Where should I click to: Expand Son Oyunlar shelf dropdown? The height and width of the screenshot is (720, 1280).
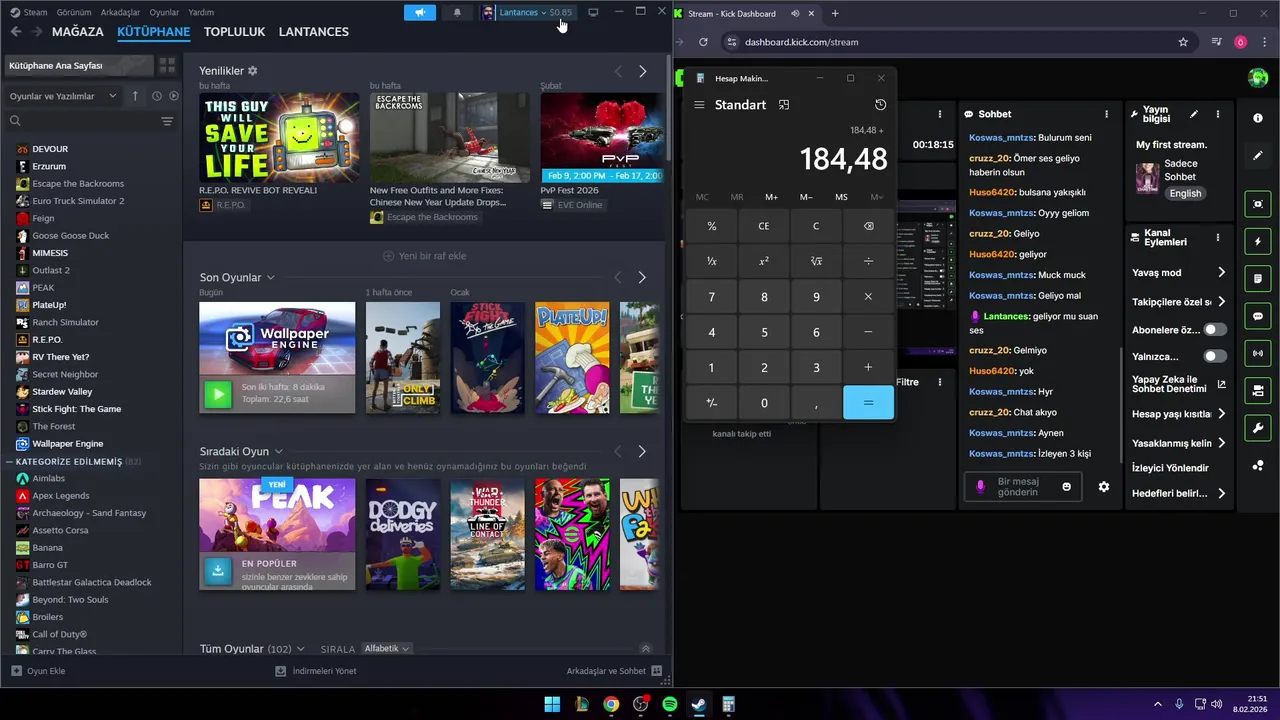(x=270, y=277)
